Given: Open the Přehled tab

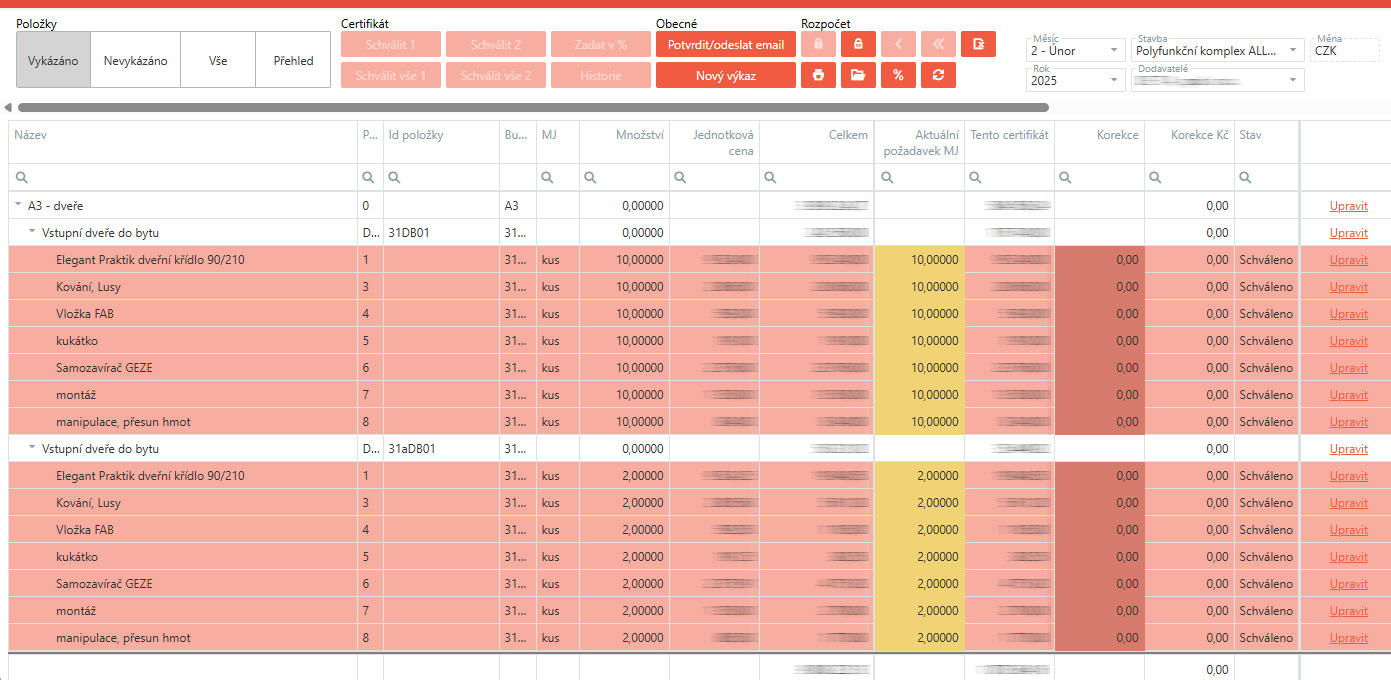Looking at the screenshot, I should 293,60.
